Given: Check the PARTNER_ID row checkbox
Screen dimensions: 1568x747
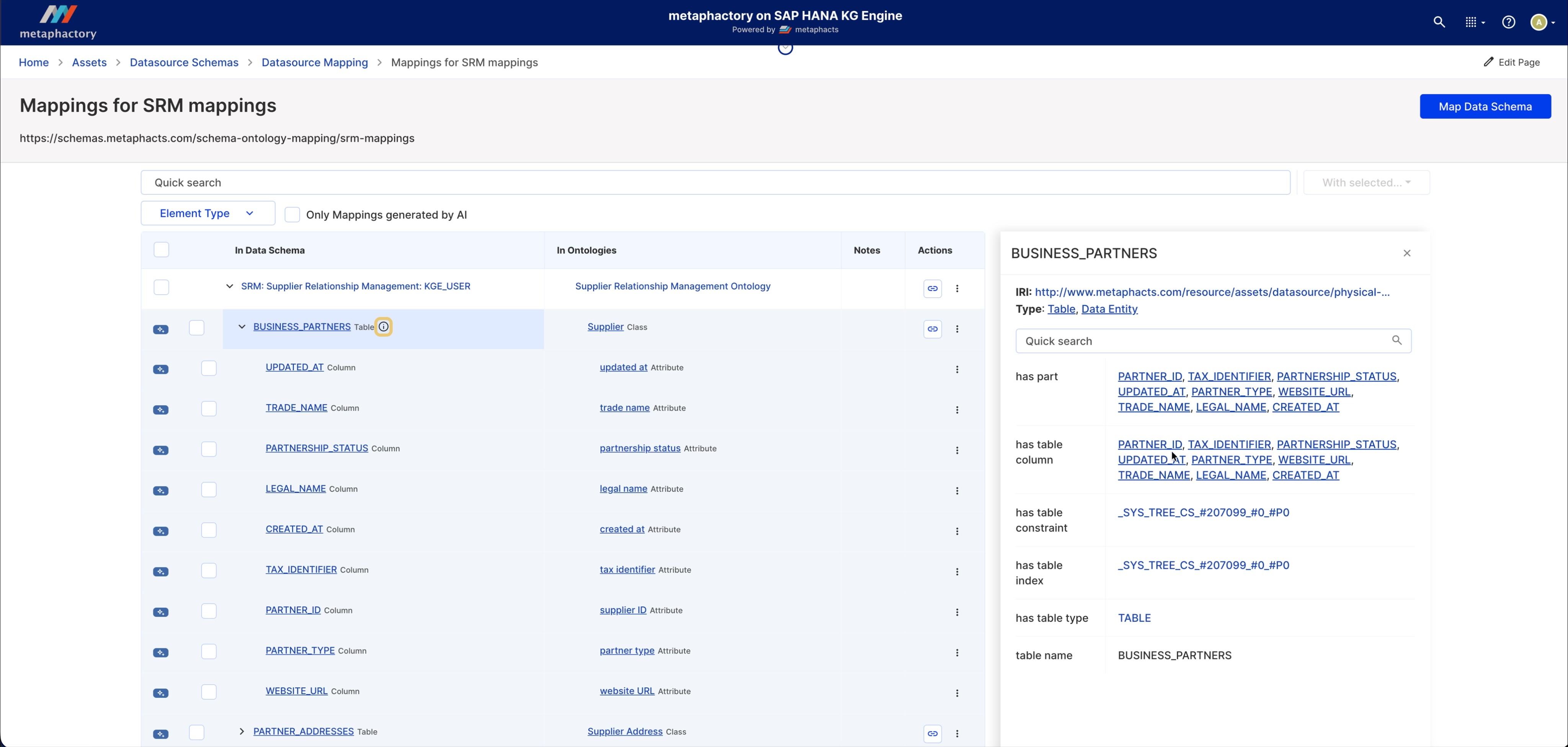Looking at the screenshot, I should point(209,611).
